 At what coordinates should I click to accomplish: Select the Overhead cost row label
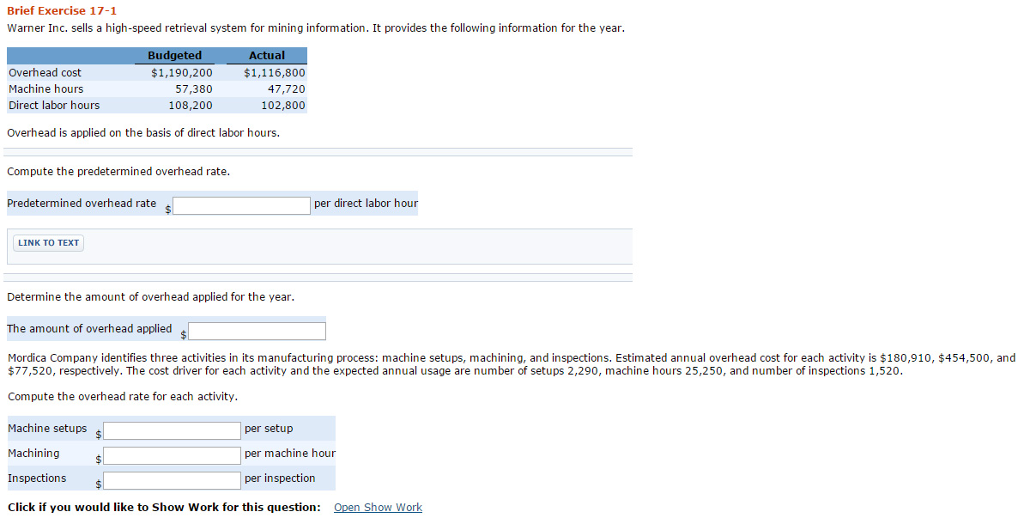click(45, 73)
